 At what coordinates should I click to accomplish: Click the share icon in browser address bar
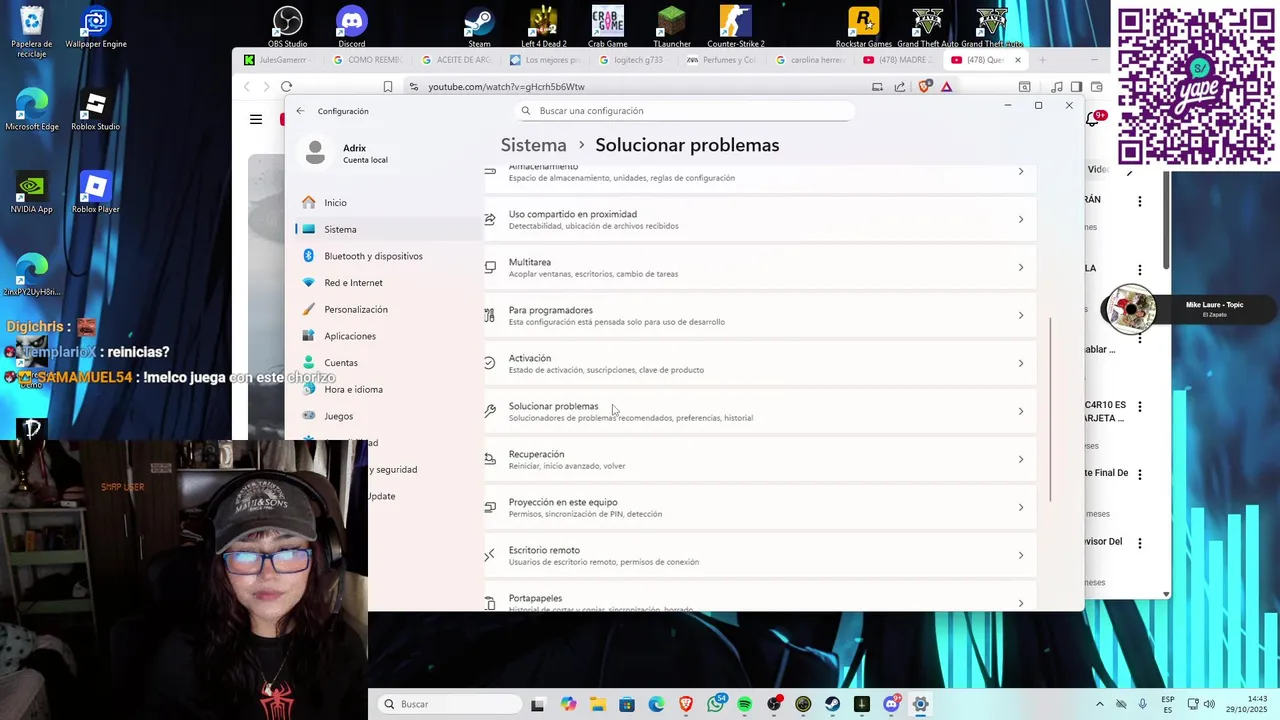pos(900,87)
